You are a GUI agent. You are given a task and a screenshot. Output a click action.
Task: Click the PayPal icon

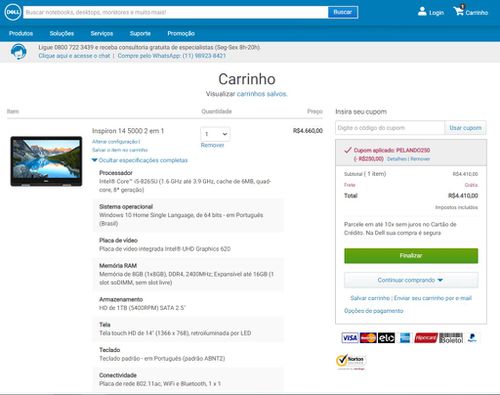point(472,338)
